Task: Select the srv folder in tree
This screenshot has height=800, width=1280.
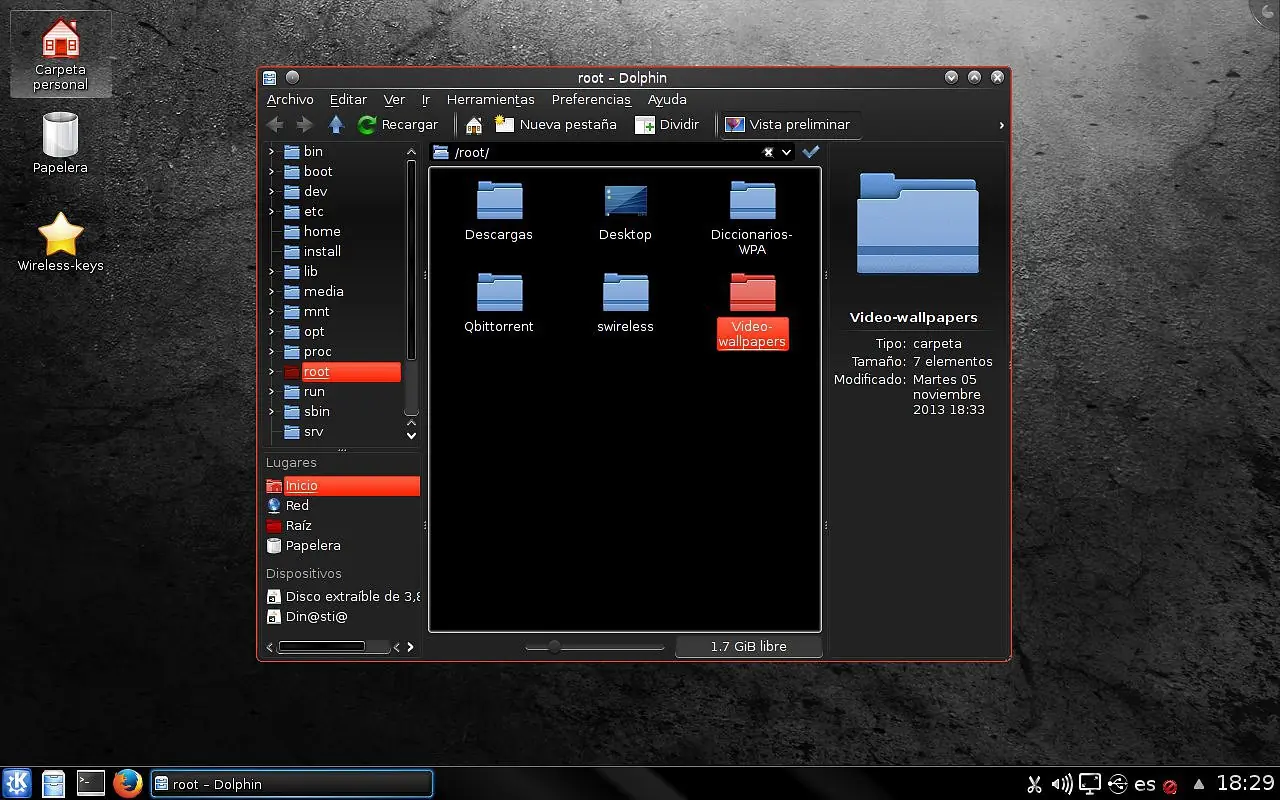Action: [x=313, y=432]
